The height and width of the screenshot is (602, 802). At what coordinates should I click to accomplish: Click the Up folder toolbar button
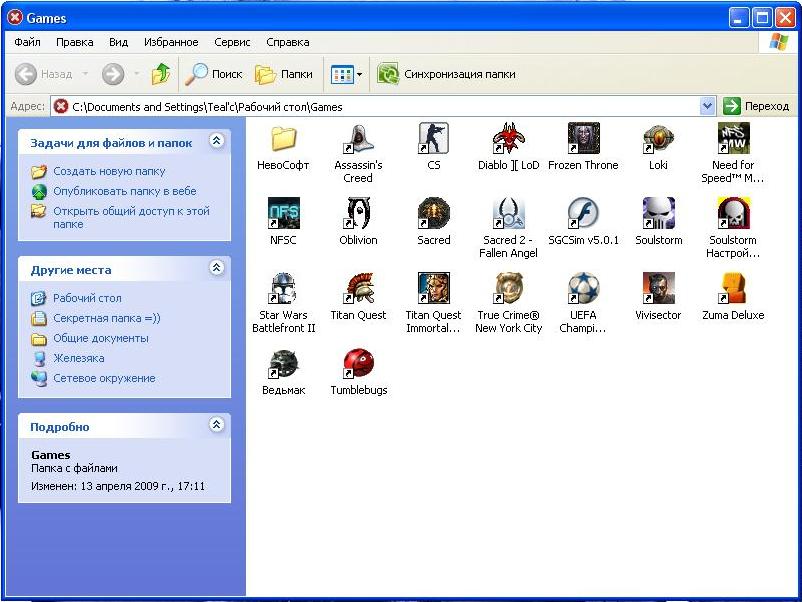(161, 74)
